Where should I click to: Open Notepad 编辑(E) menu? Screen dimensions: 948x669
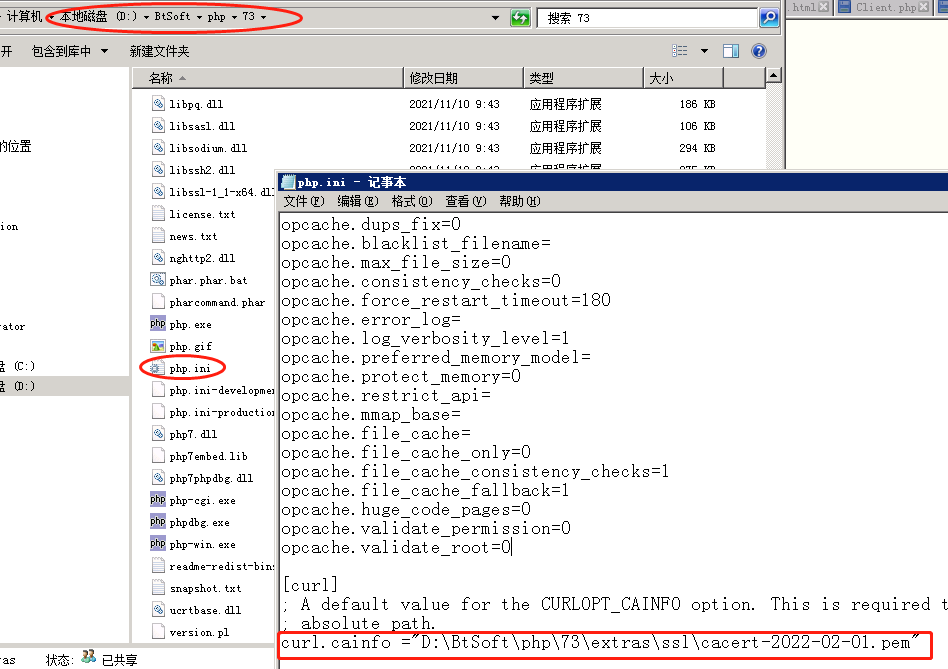(357, 201)
